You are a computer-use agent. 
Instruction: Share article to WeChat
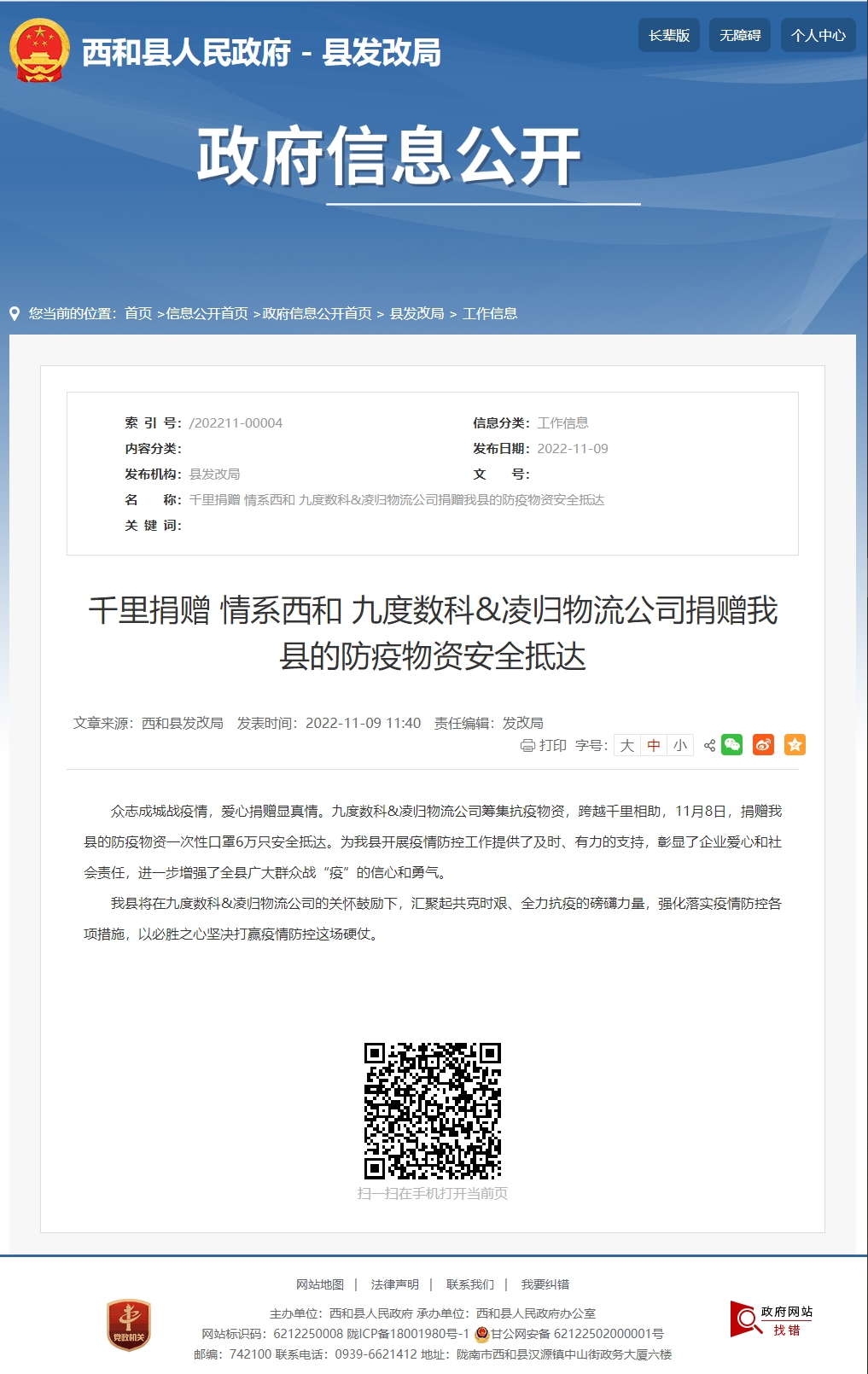coord(732,744)
